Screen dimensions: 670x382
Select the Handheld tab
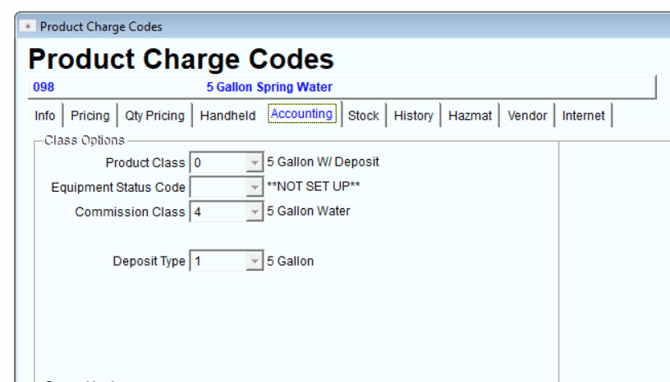(x=228, y=115)
